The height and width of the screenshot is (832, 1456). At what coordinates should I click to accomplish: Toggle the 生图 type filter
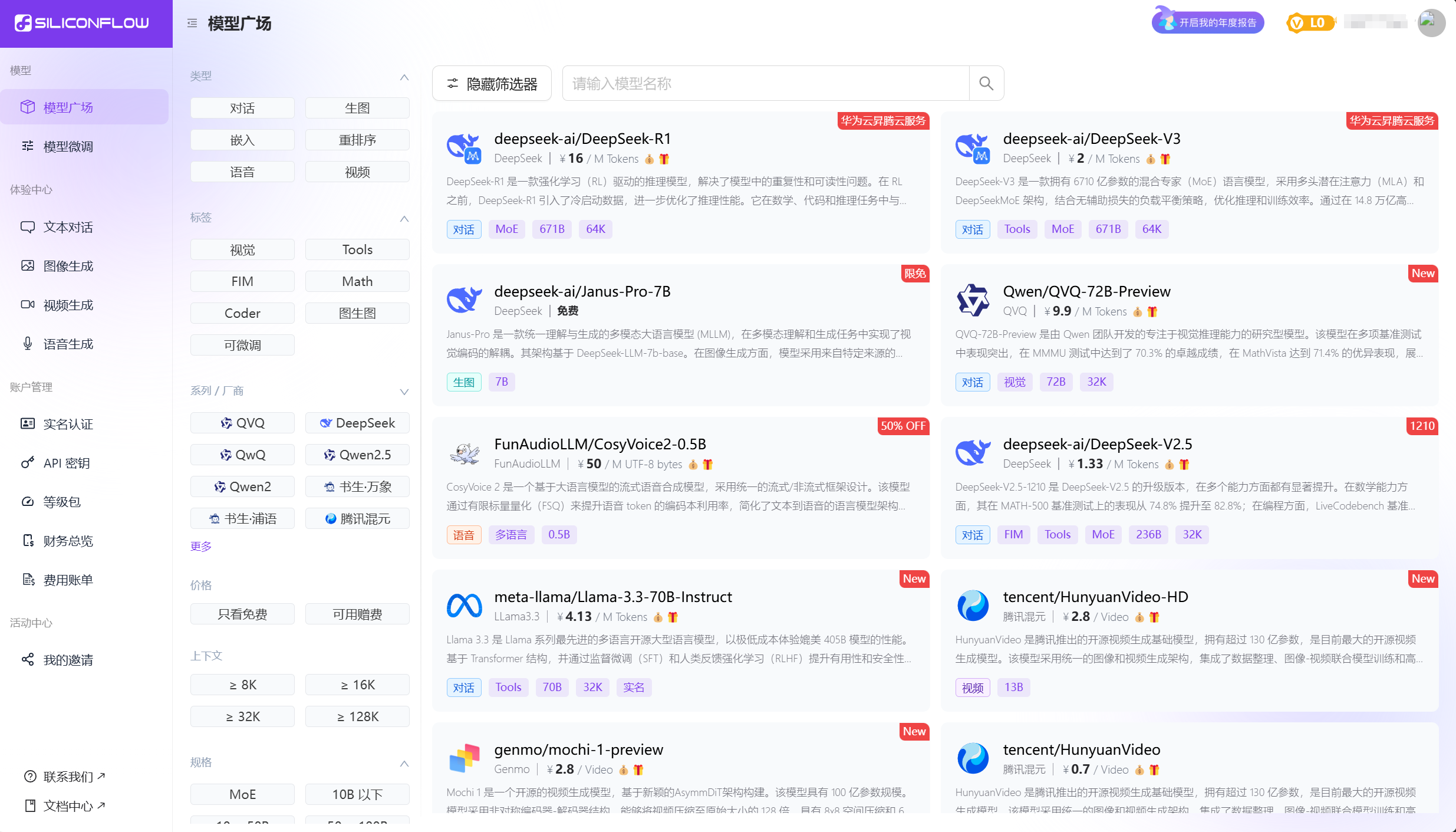click(x=357, y=108)
